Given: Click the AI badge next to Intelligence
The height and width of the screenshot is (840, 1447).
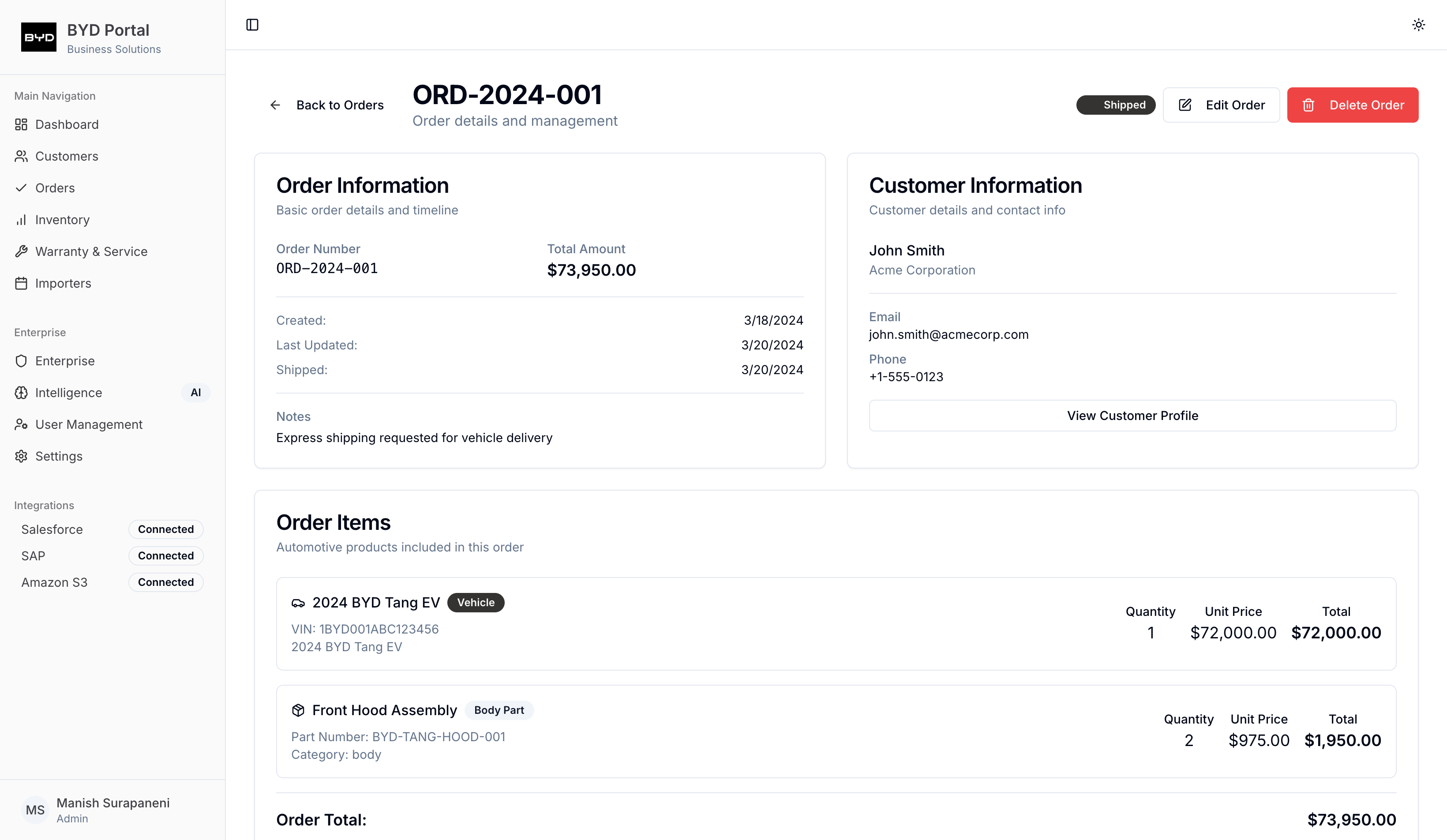Looking at the screenshot, I should click(196, 393).
